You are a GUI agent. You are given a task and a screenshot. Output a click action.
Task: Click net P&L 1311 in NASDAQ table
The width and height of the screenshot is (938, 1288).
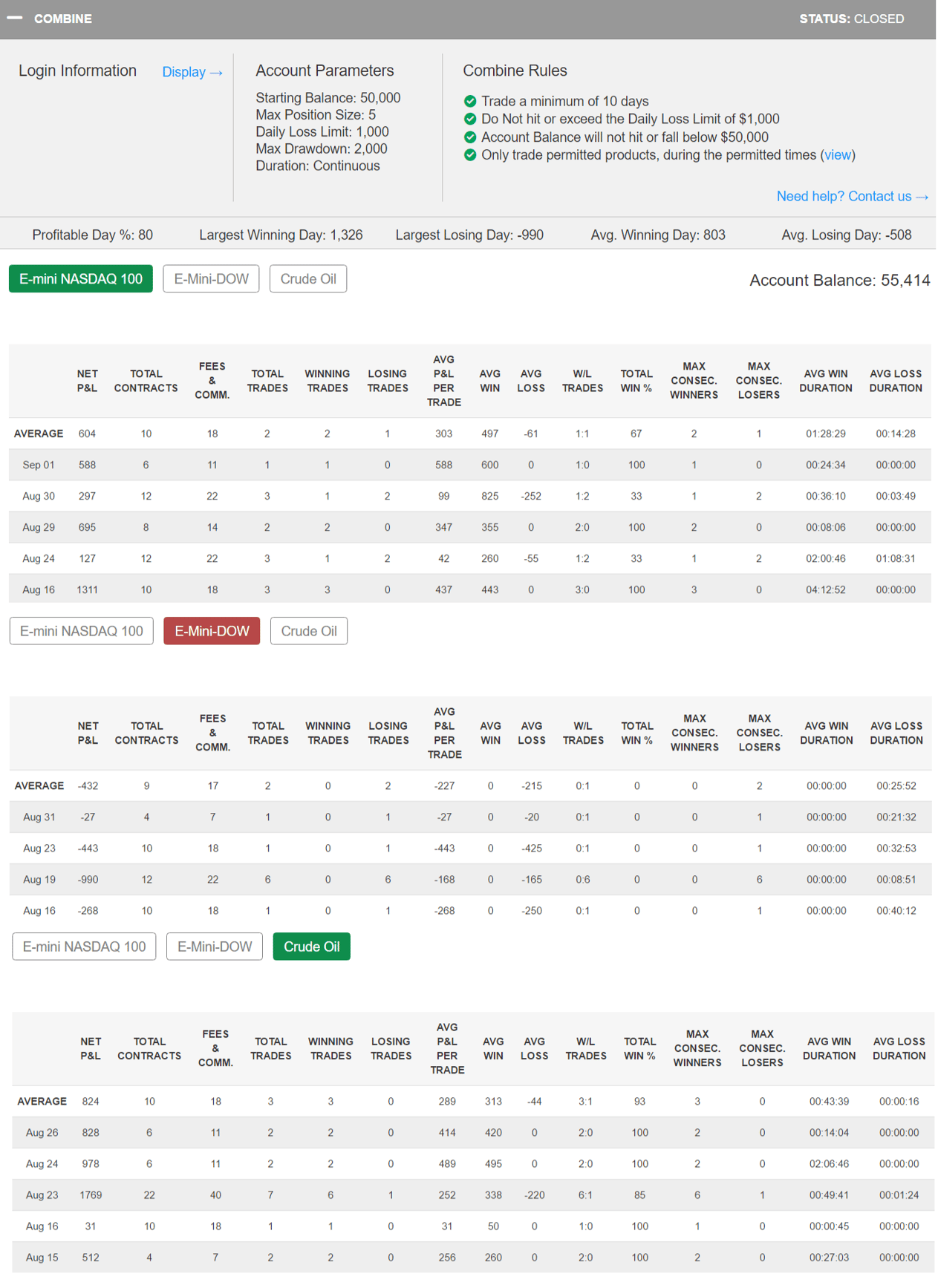click(87, 589)
